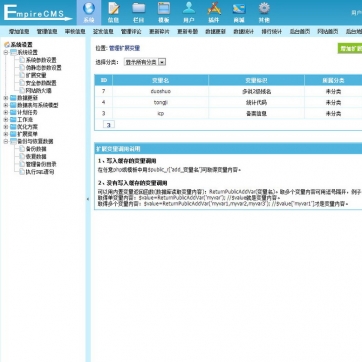362x362 pixels.
Task: Click the 系统设置 root icon atop the tree
Action: point(7,45)
